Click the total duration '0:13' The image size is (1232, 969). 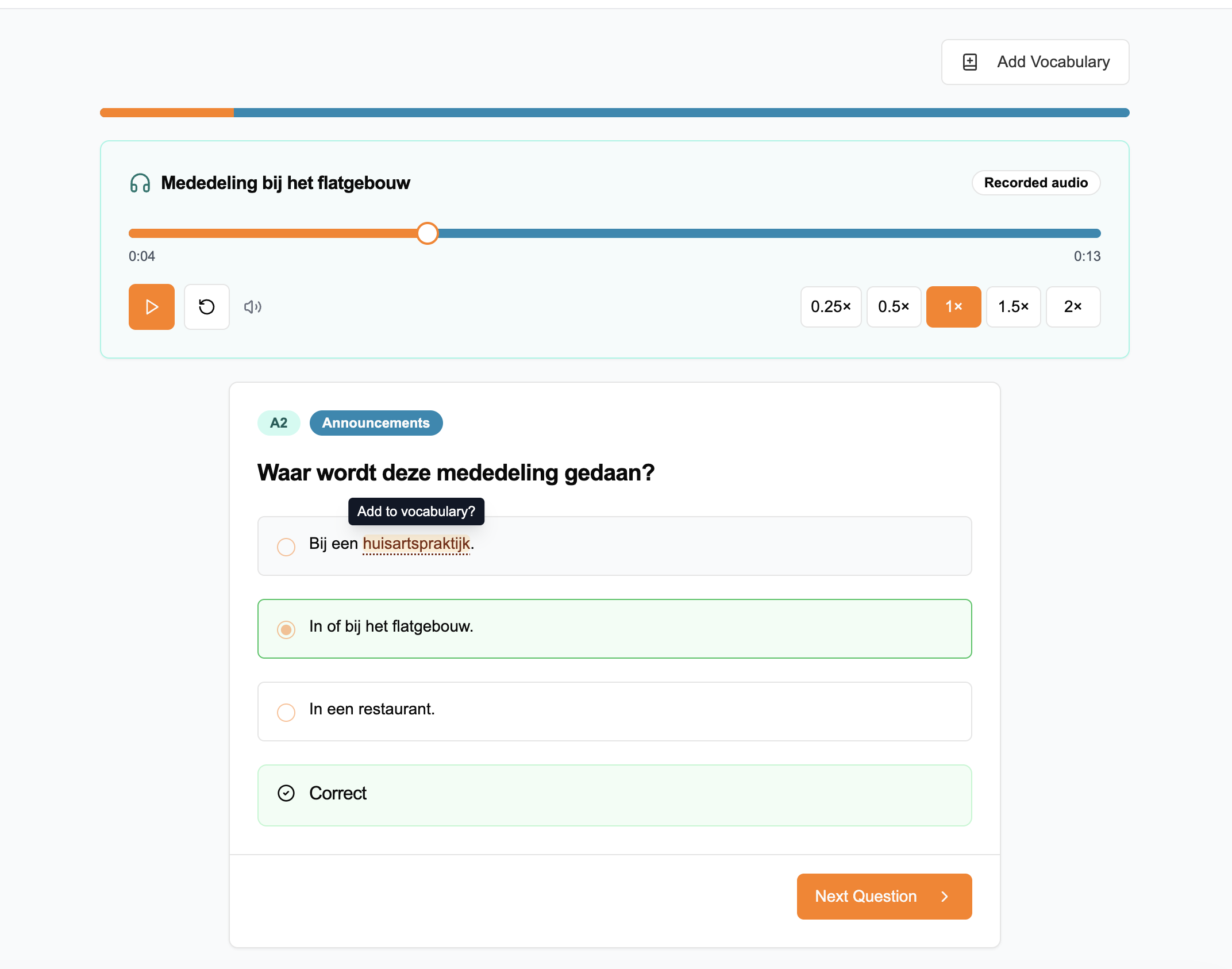1087,256
